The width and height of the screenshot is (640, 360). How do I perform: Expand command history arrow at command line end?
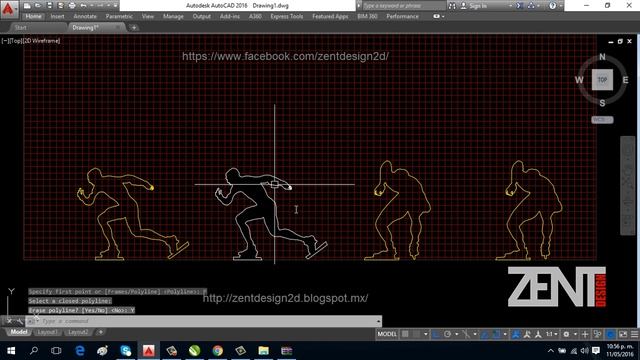coord(378,321)
